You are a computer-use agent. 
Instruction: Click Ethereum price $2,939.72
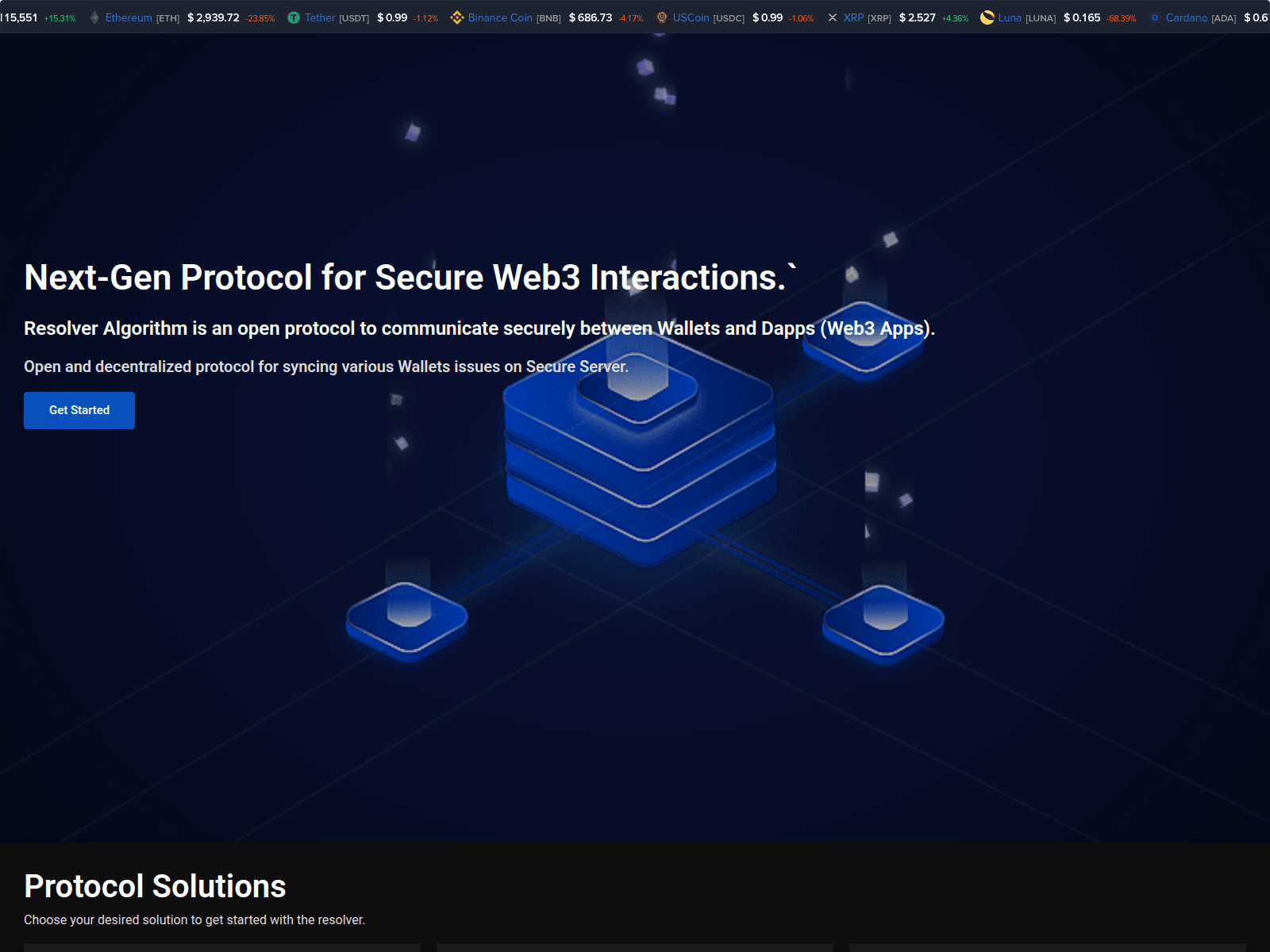(213, 17)
